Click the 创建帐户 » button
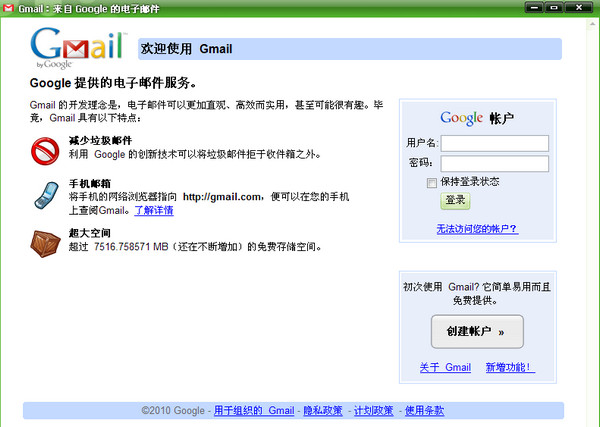The height and width of the screenshot is (427, 600). point(477,331)
